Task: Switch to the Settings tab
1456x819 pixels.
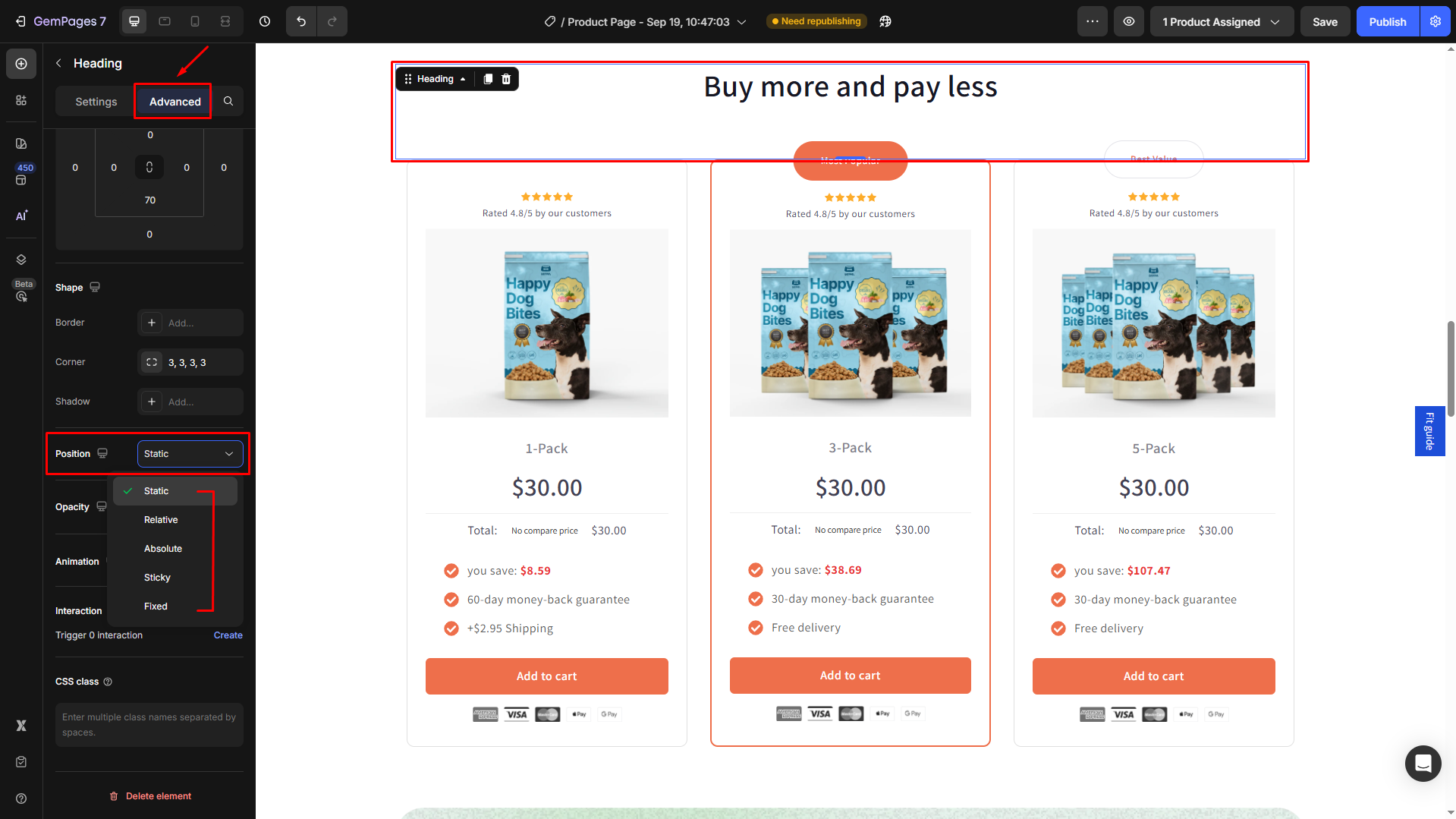Action: (x=96, y=102)
